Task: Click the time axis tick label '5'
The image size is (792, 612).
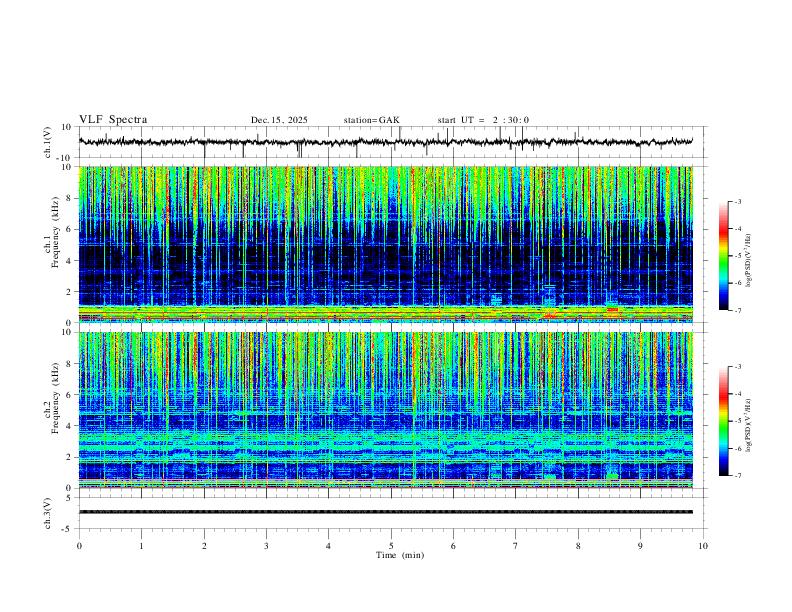Action: click(391, 546)
